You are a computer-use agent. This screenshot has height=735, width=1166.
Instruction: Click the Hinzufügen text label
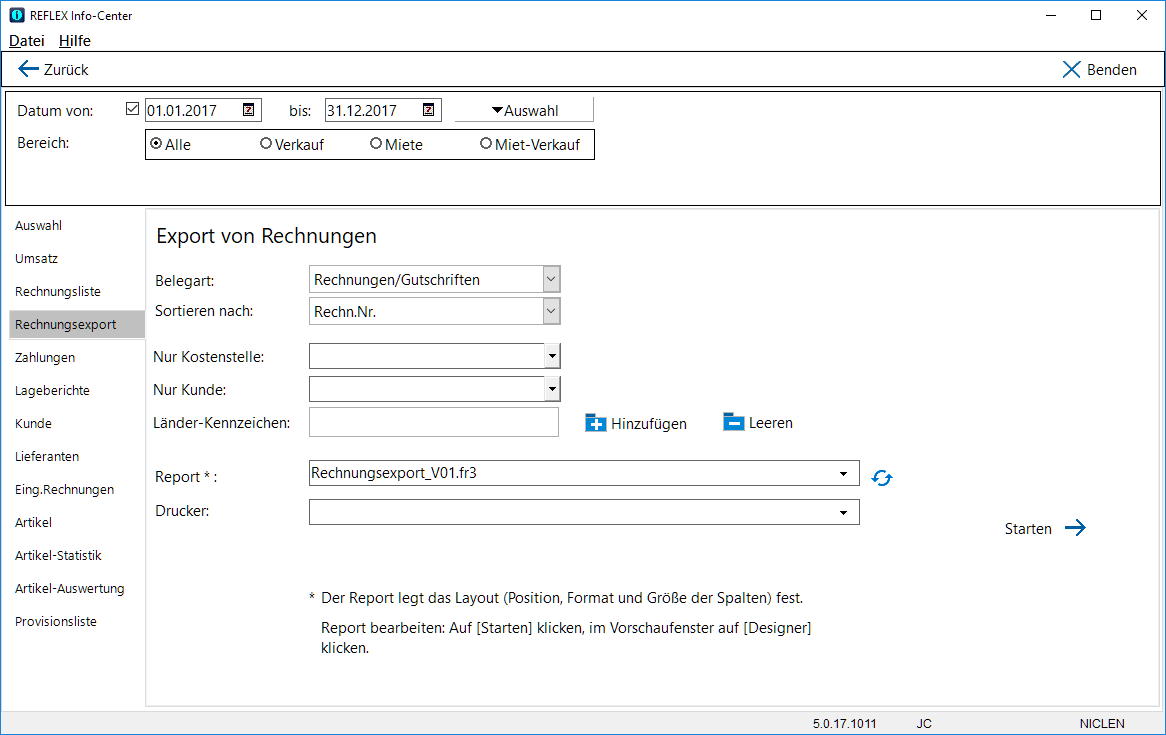tap(649, 424)
